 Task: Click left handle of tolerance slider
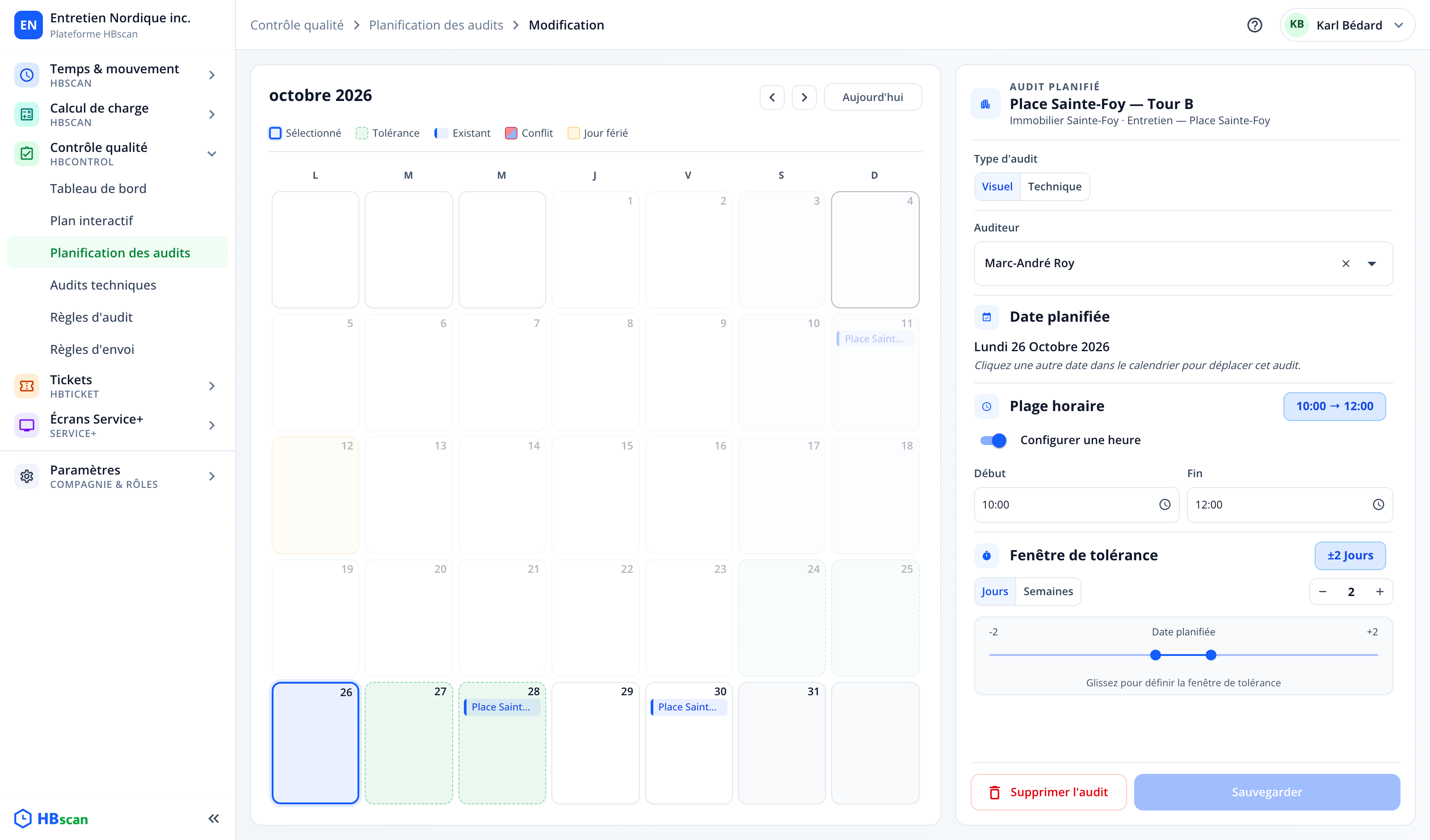point(1155,655)
